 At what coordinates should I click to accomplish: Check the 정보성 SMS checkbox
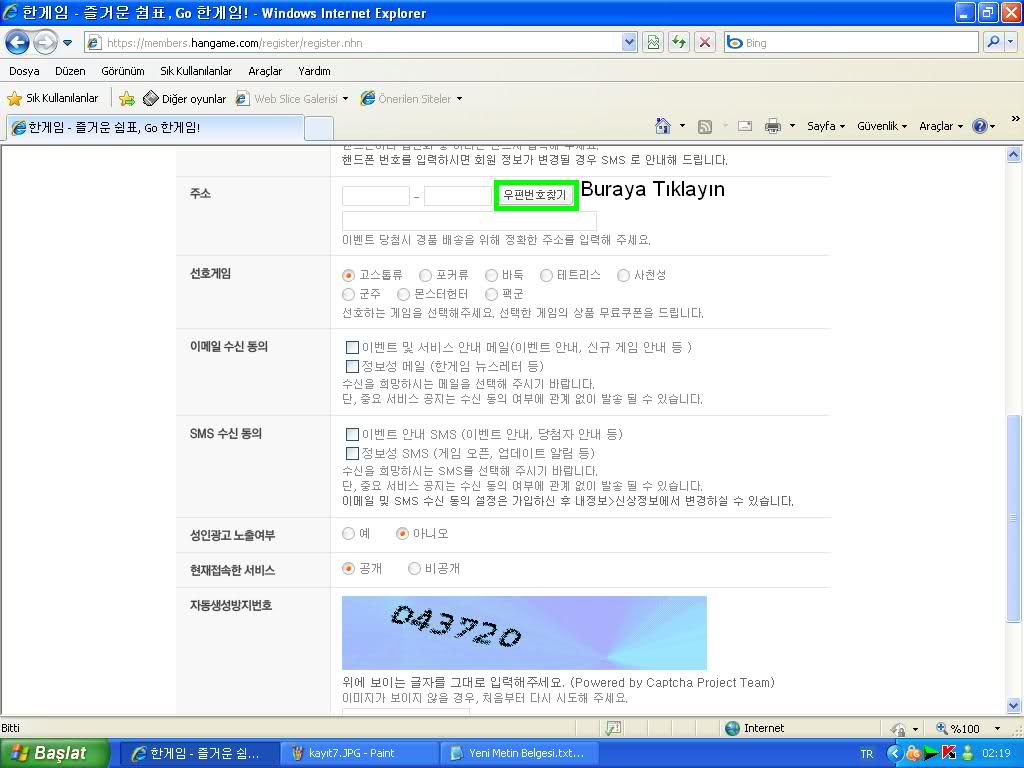click(352, 453)
